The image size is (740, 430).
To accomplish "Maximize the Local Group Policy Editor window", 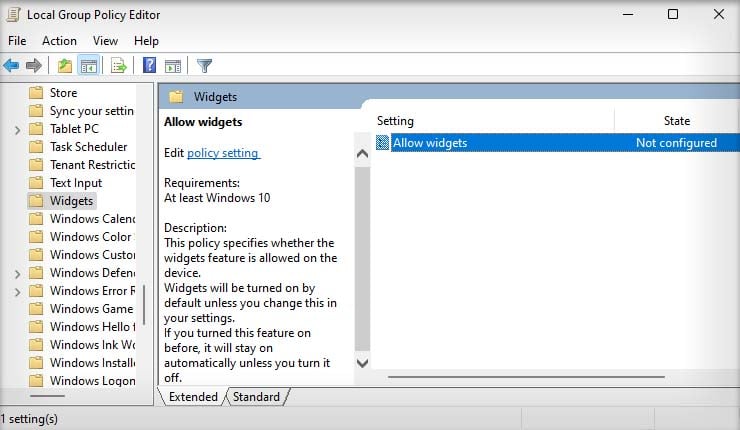I will (673, 14).
